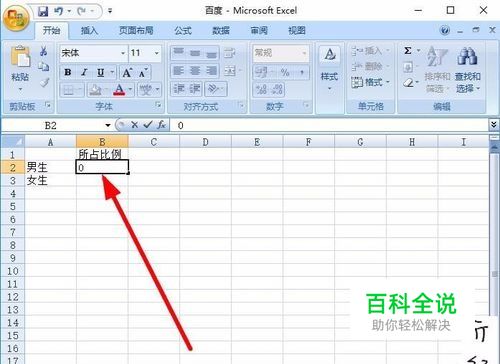Image resolution: width=500 pixels, height=364 pixels.
Task: Toggle italic formatting
Action: point(84,72)
